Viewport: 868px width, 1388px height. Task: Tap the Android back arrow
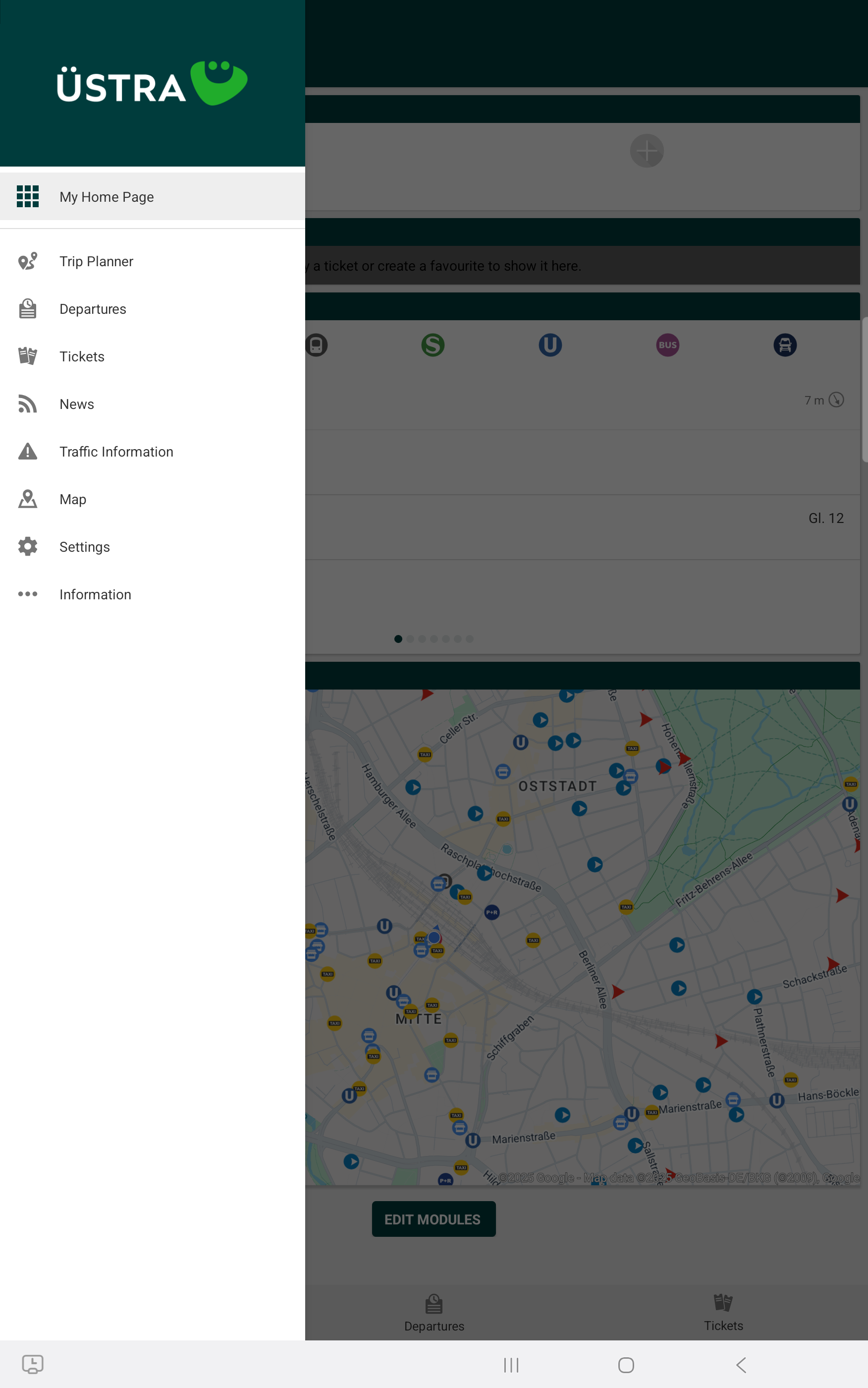741,1365
